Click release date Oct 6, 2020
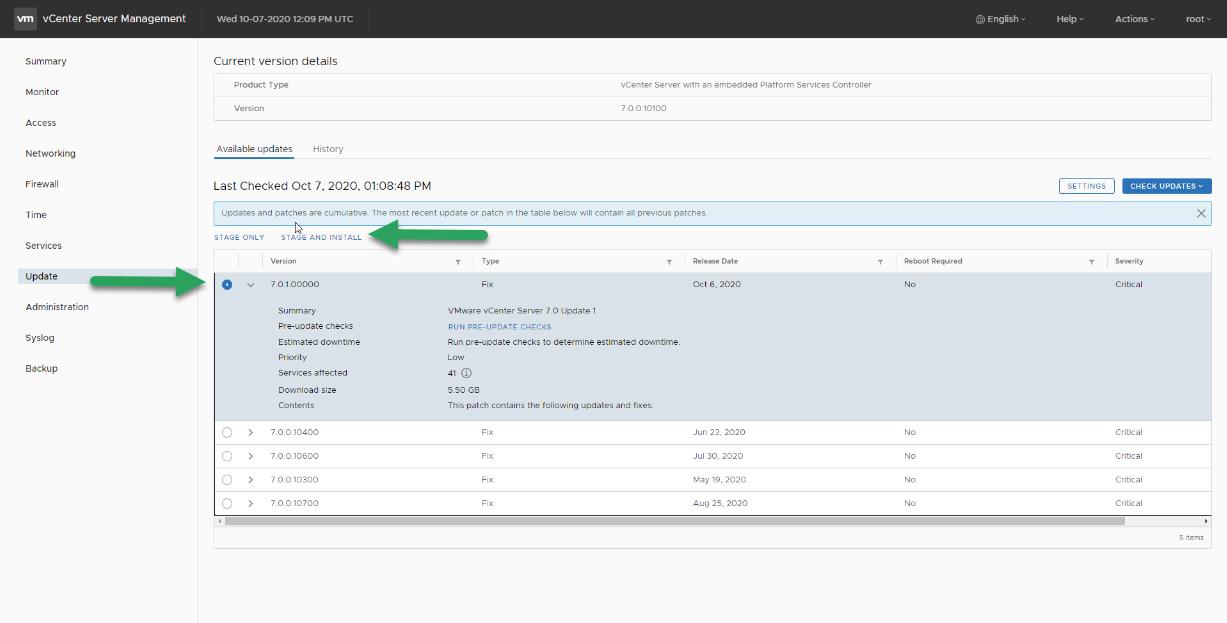Image resolution: width=1227 pixels, height=623 pixels. 717,285
